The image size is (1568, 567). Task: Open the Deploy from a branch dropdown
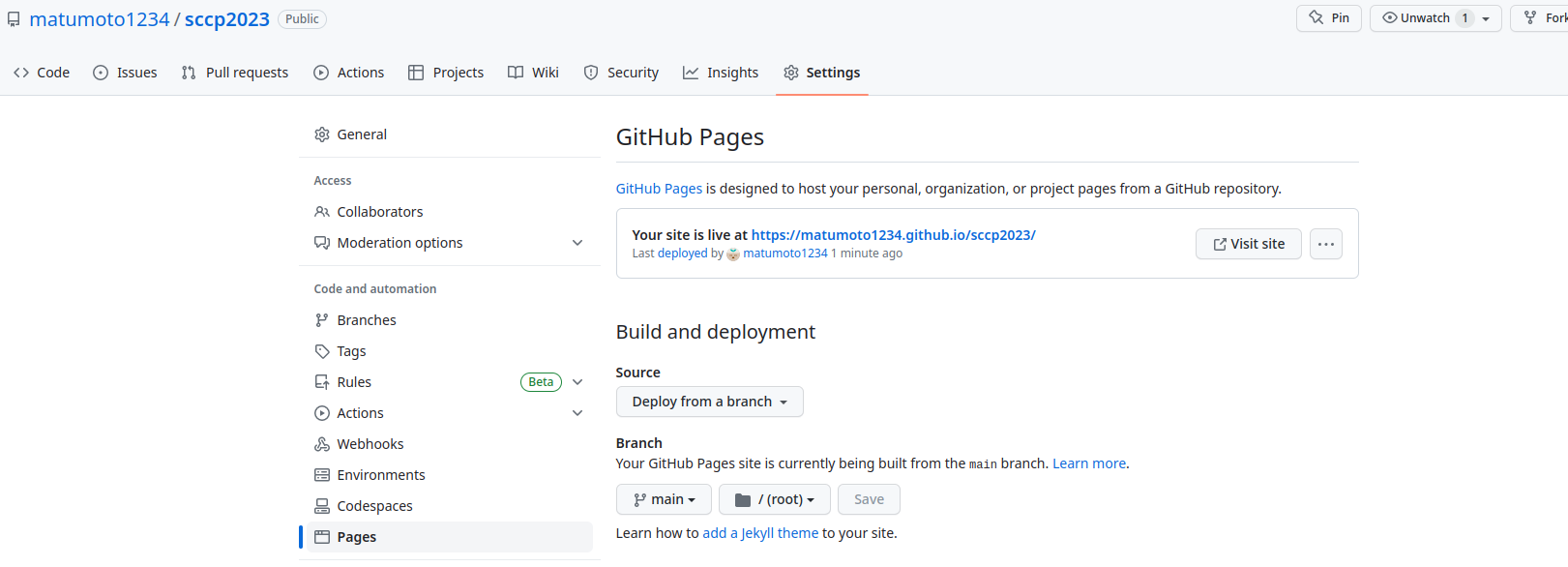click(710, 402)
